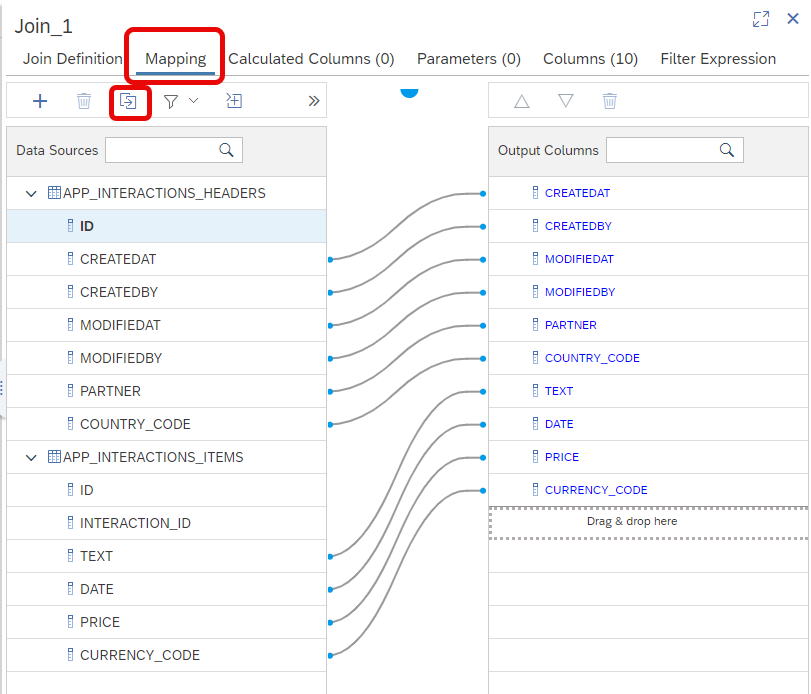Click mapping connector dot at CREATEDAT output
The image size is (811, 694).
pos(483,194)
